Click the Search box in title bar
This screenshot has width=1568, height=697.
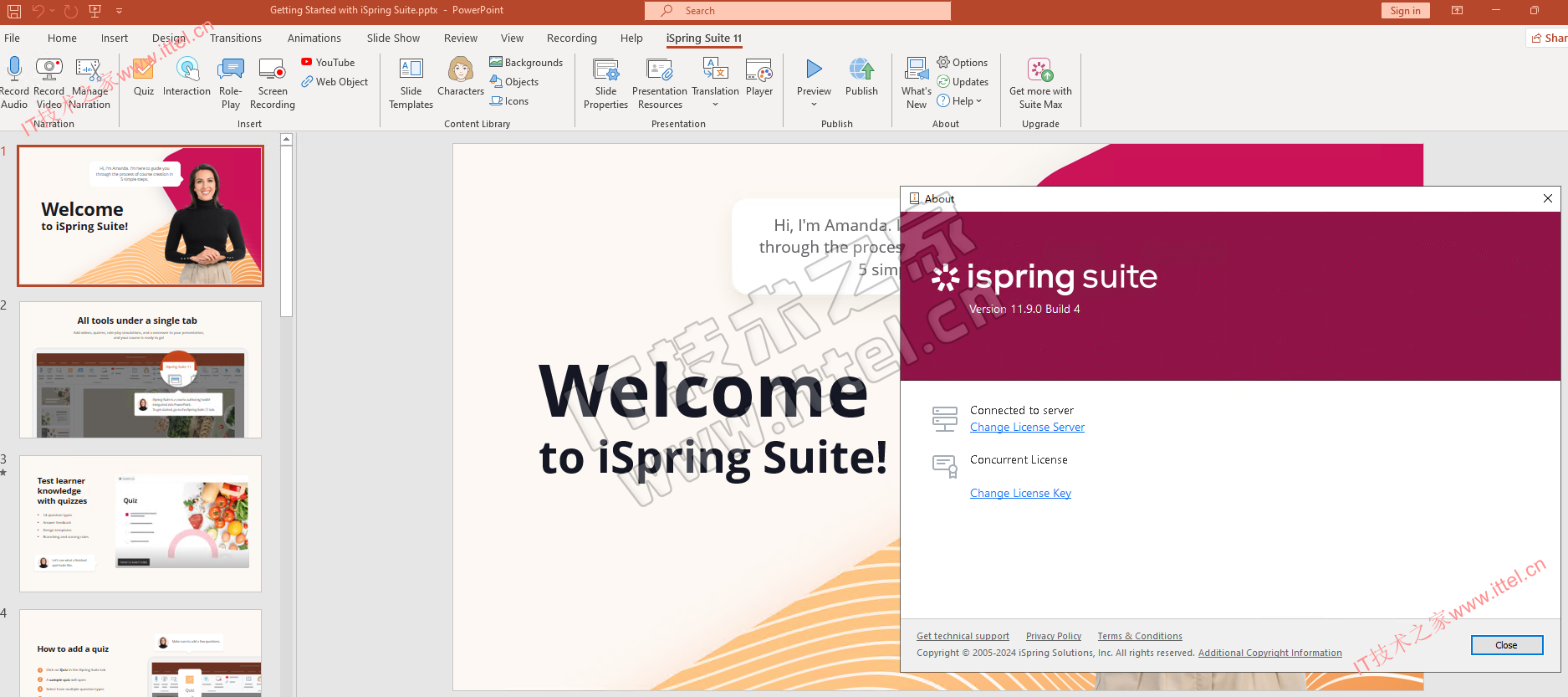(798, 11)
